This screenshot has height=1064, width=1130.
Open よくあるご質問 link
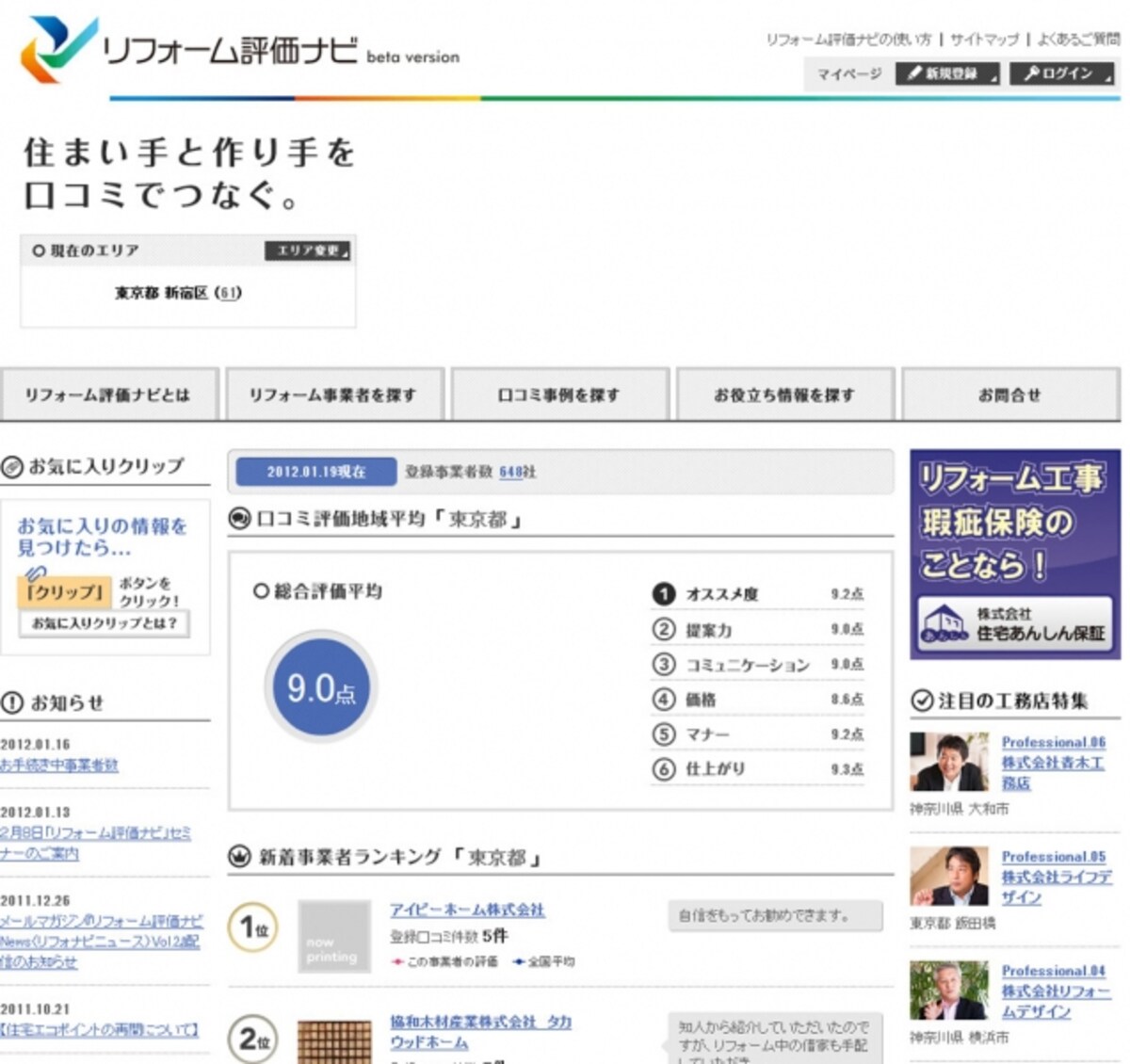(x=1079, y=40)
